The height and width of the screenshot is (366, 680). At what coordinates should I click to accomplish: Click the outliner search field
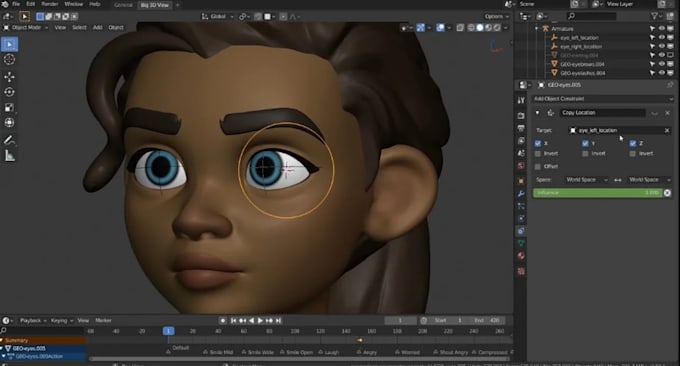592,16
